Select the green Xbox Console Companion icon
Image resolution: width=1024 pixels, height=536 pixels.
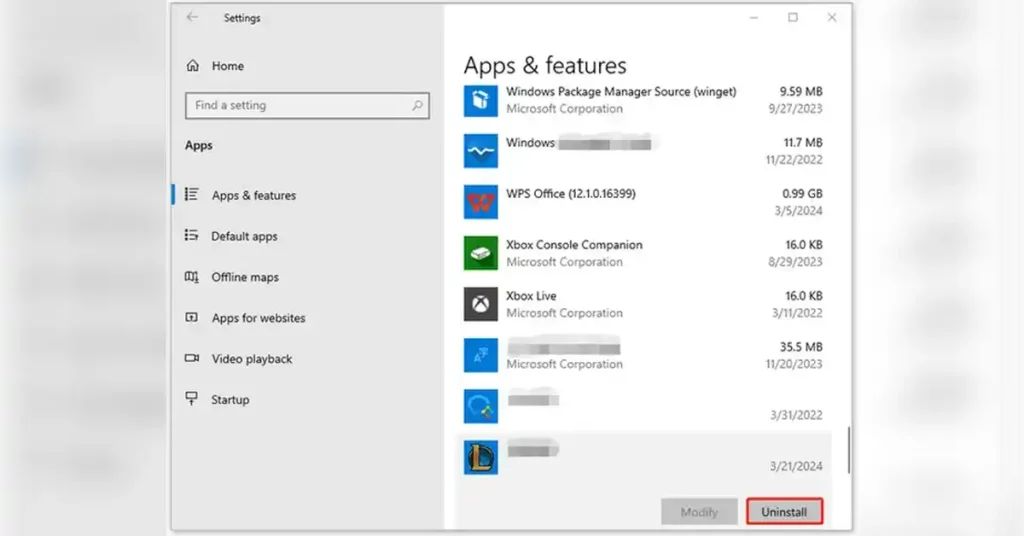pyautogui.click(x=481, y=253)
